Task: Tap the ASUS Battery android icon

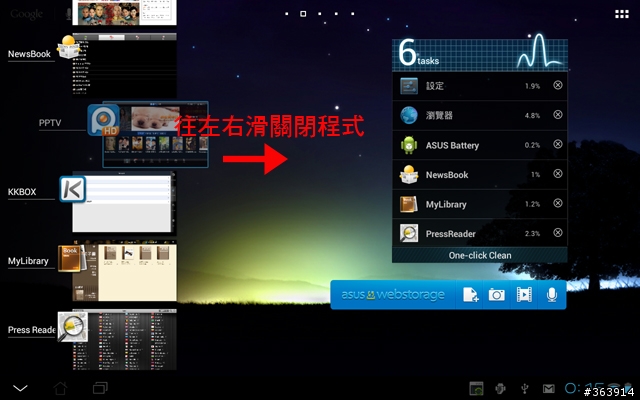Action: [x=409, y=145]
